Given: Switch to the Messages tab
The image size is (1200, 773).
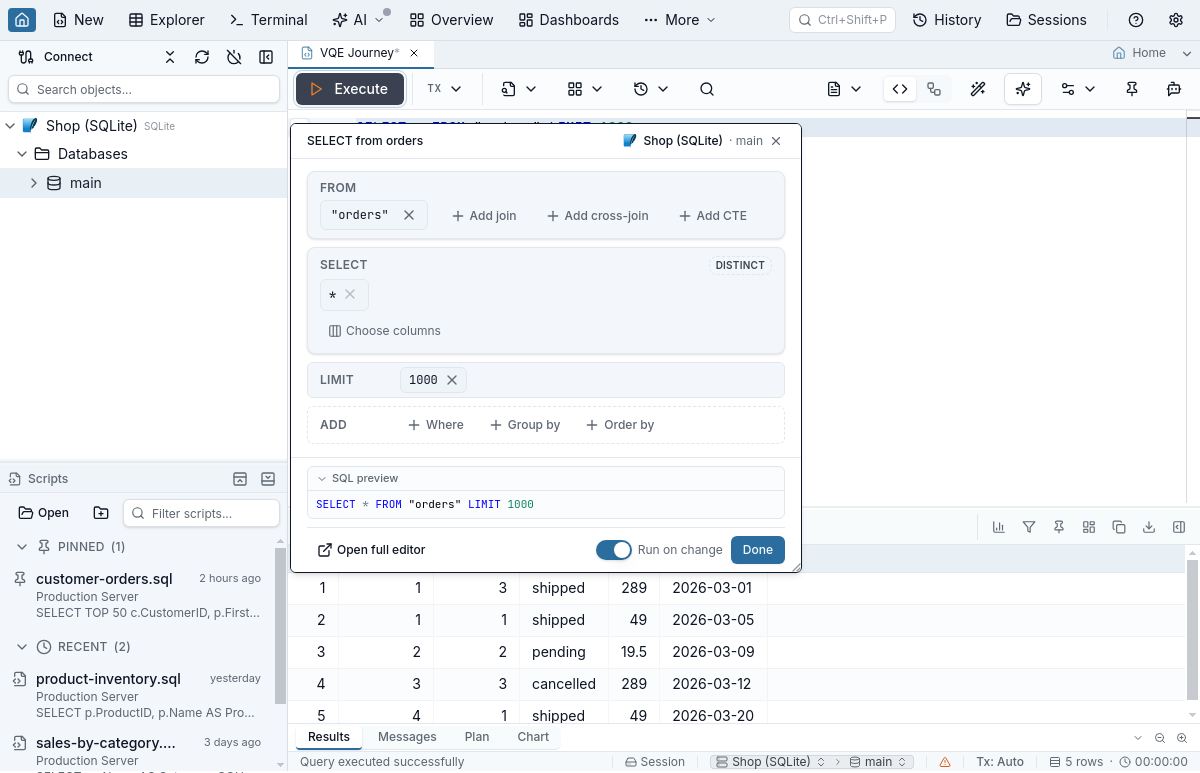Looking at the screenshot, I should click(407, 737).
